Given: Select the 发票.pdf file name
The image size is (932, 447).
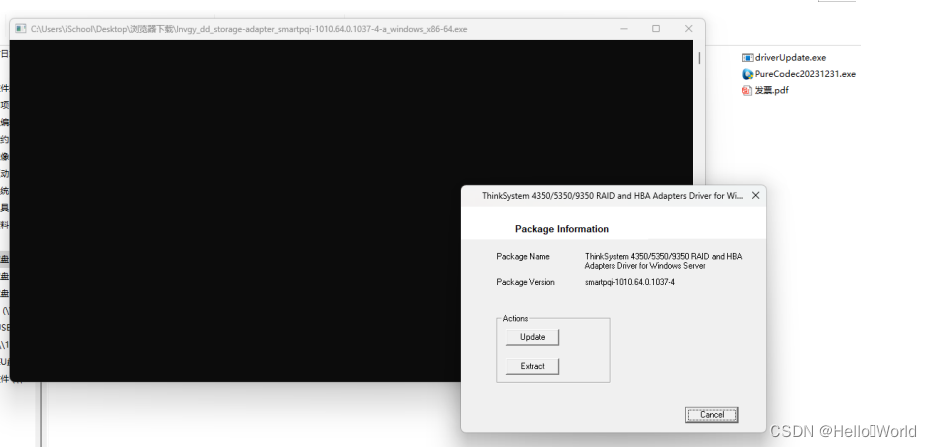Looking at the screenshot, I should (772, 90).
